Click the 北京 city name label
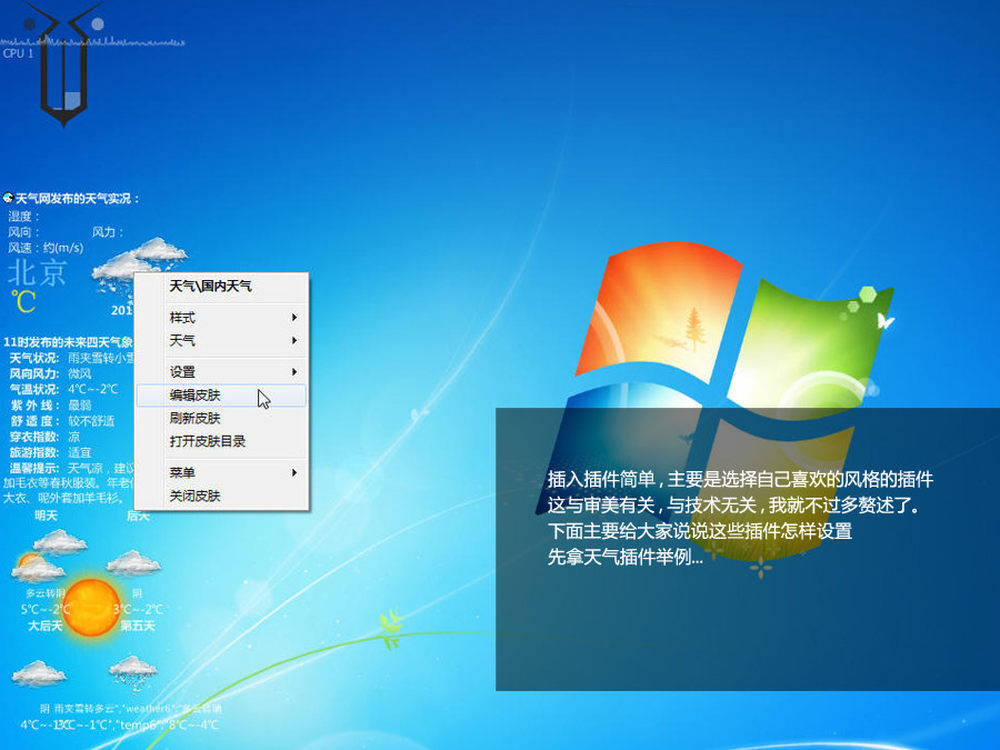1000x750 pixels. coord(37,272)
